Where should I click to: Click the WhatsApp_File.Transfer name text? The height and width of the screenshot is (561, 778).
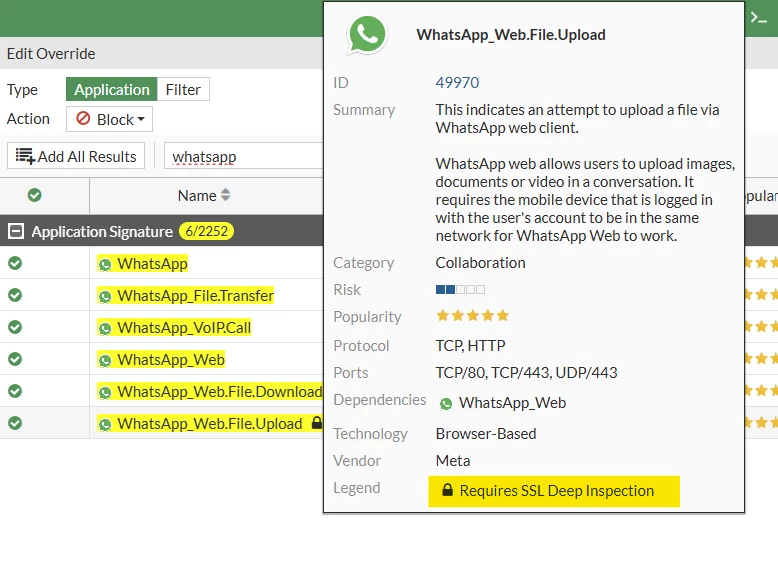pyautogui.click(x=195, y=296)
